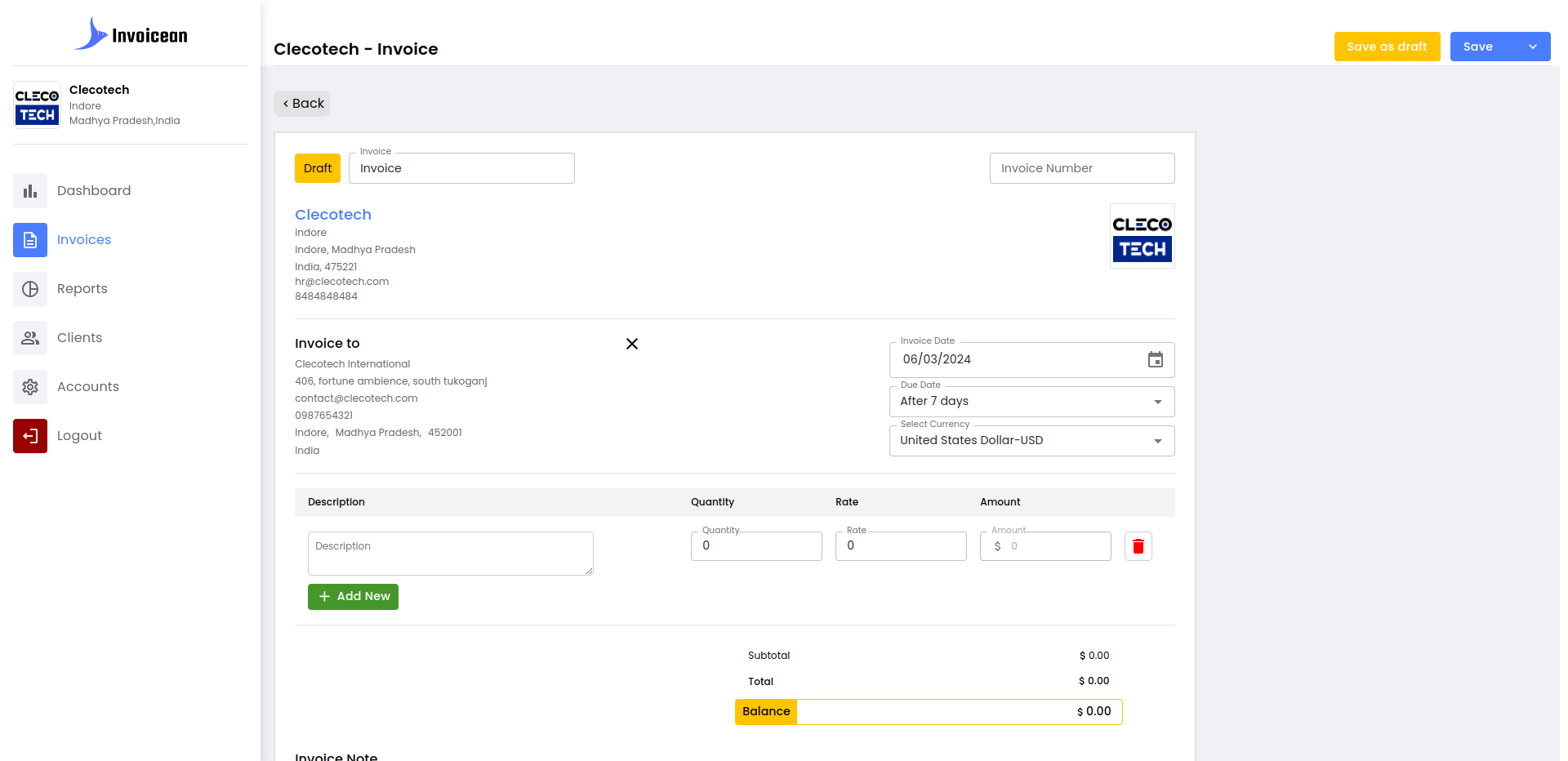This screenshot has width=1568, height=761.
Task: Click the phone number 8484848484
Action: 327,296
